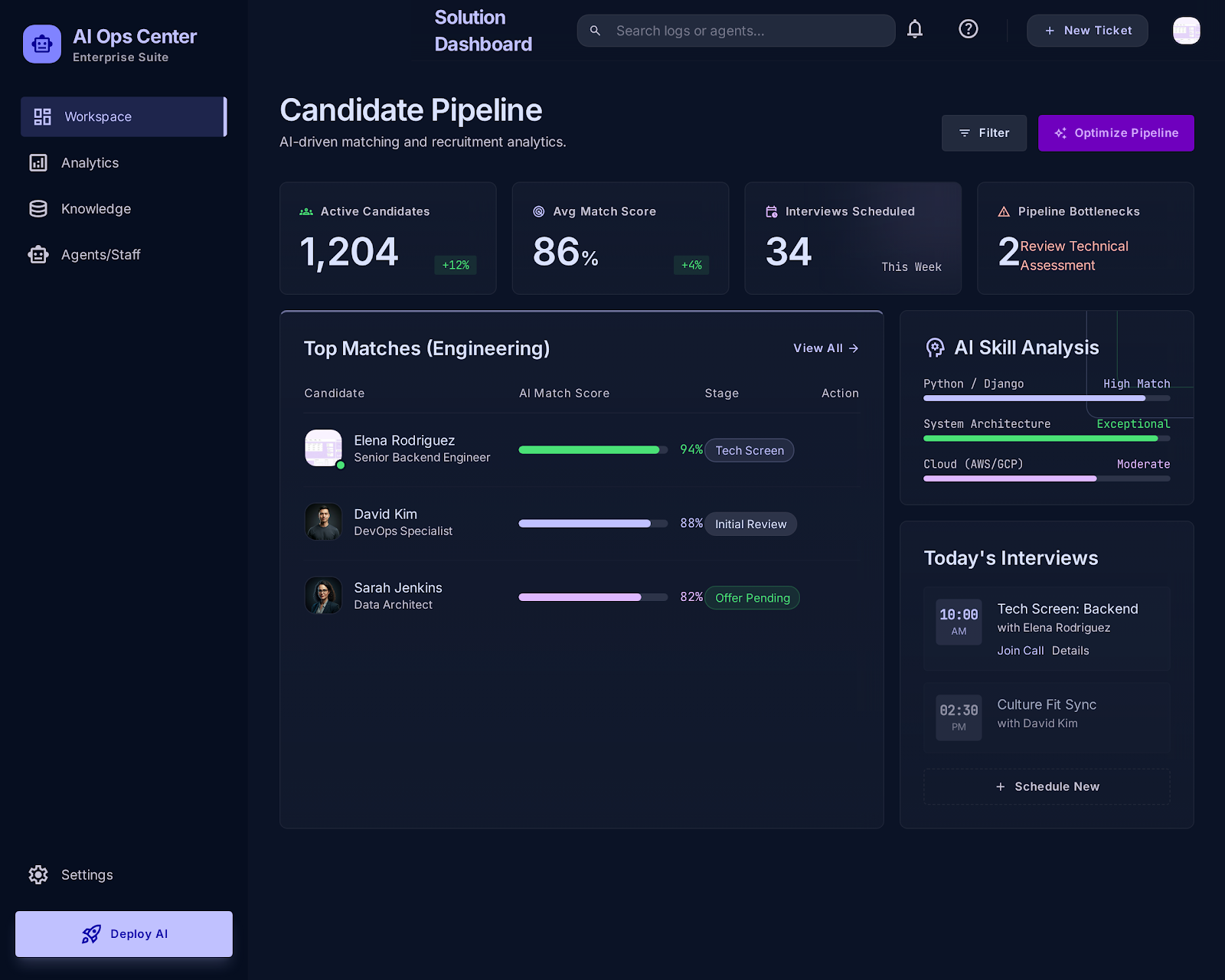Click the Analytics chart icon
Viewport: 1225px width, 980px height.
38,162
